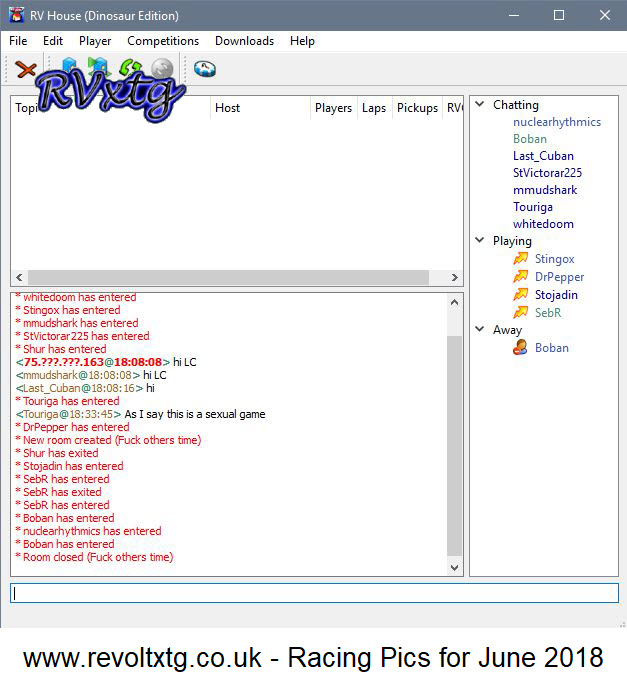Click the room list horizontal scrollbar thumb
Image resolution: width=627 pixels, height=686 pixels.
pos(228,277)
